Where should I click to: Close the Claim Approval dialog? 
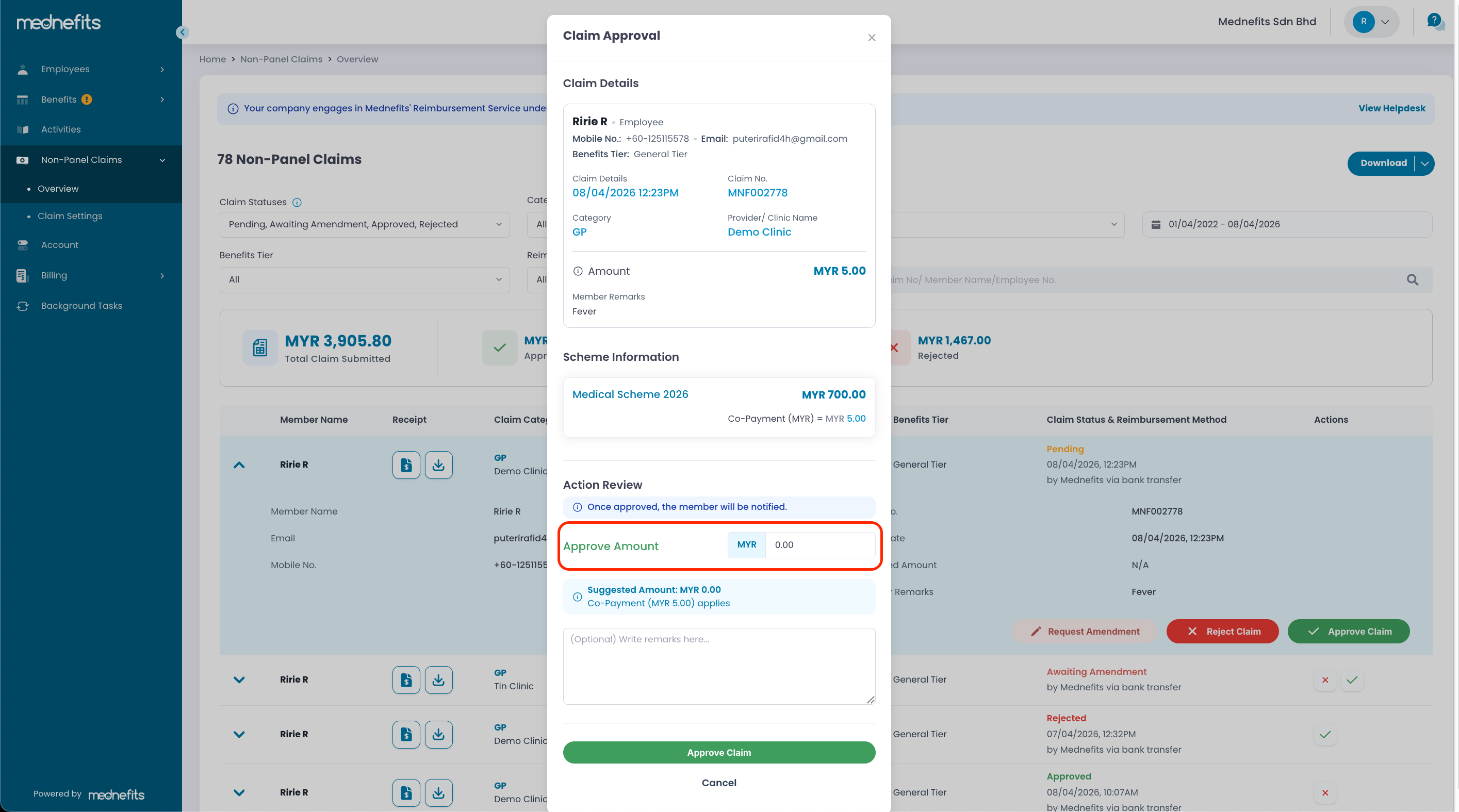pos(872,38)
